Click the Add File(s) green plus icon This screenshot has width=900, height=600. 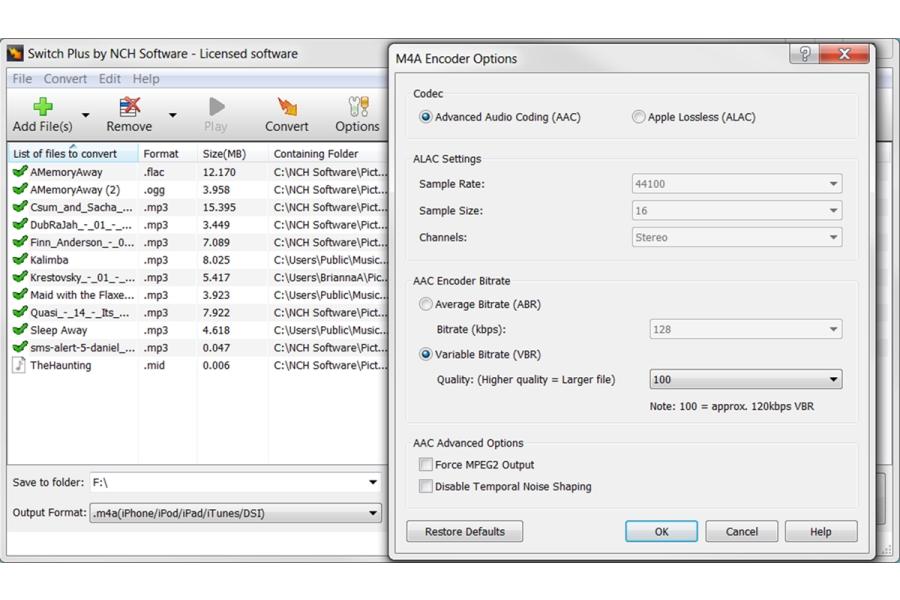[43, 106]
